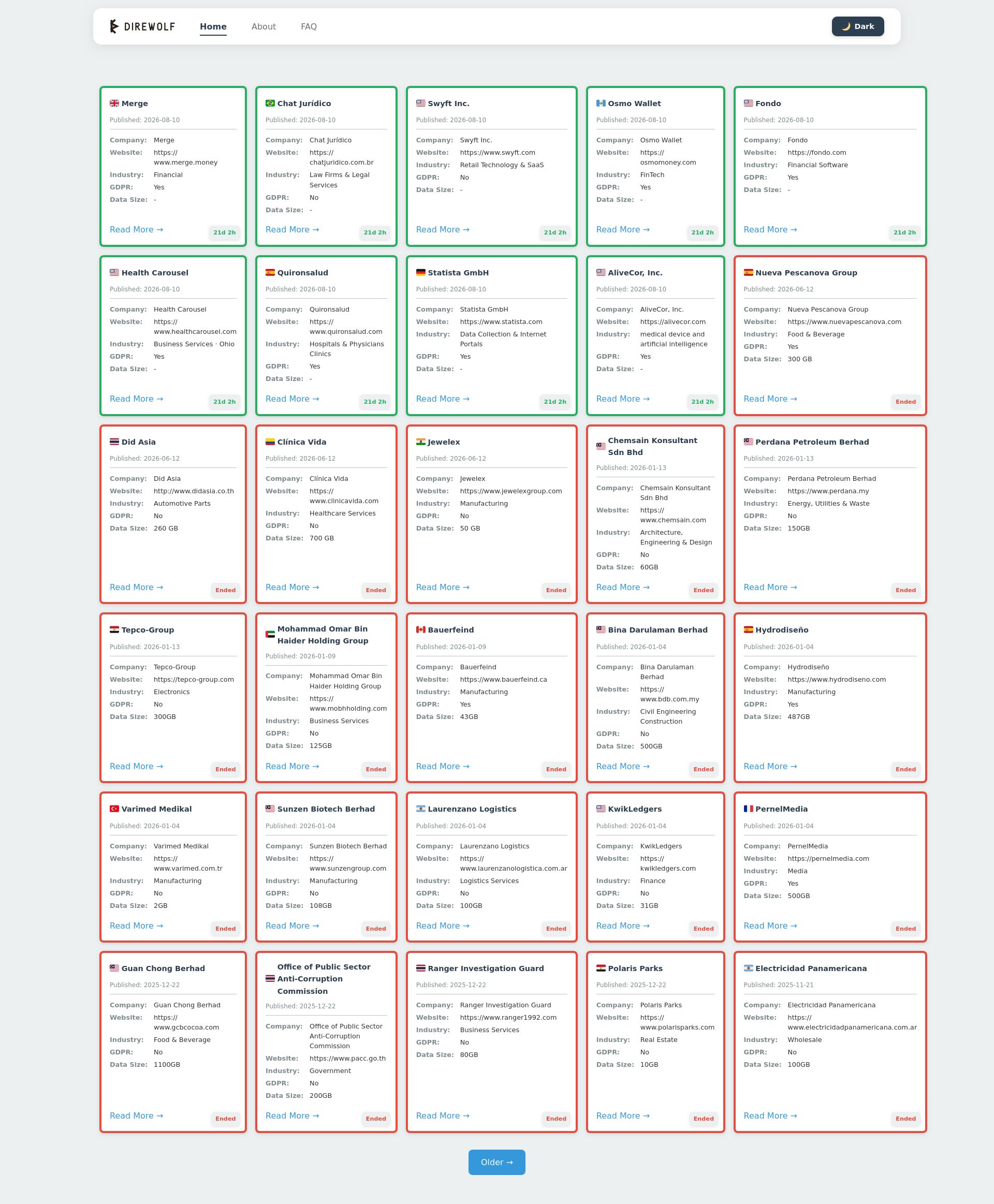Click the Spain flag beside Hydrodiseño title

click(749, 630)
